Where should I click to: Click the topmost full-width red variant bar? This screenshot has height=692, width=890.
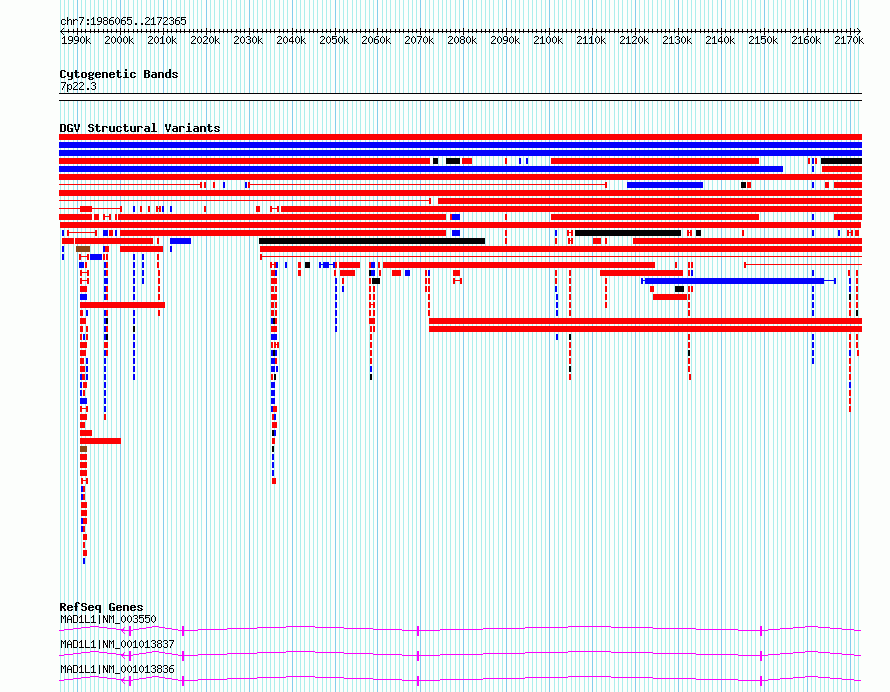(x=460, y=137)
